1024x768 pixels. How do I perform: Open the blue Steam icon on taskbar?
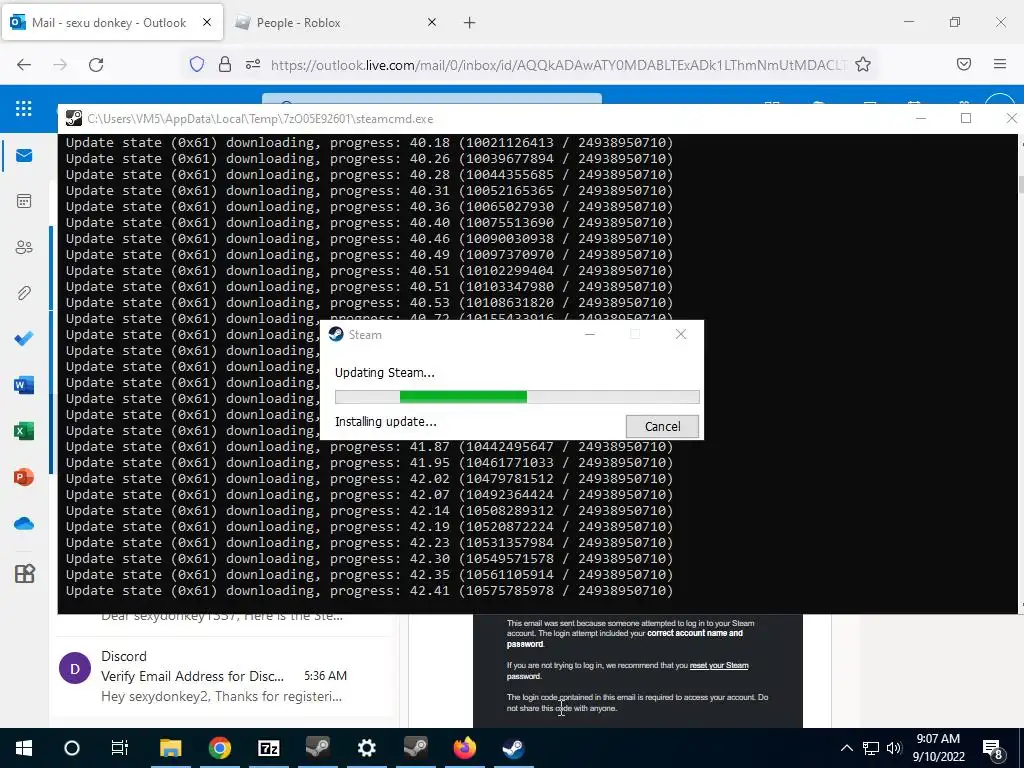513,748
